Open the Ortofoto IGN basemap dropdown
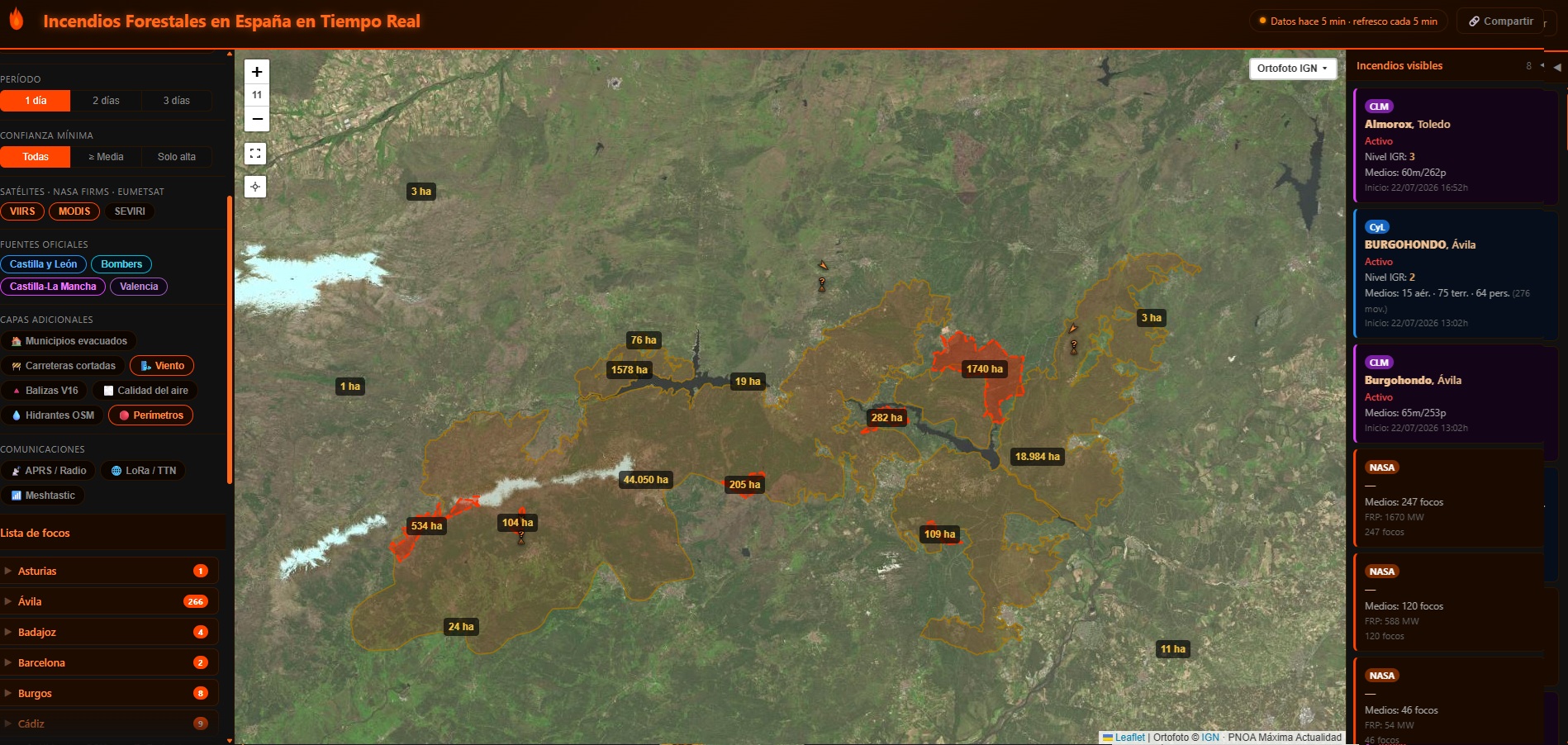 pyautogui.click(x=1293, y=69)
